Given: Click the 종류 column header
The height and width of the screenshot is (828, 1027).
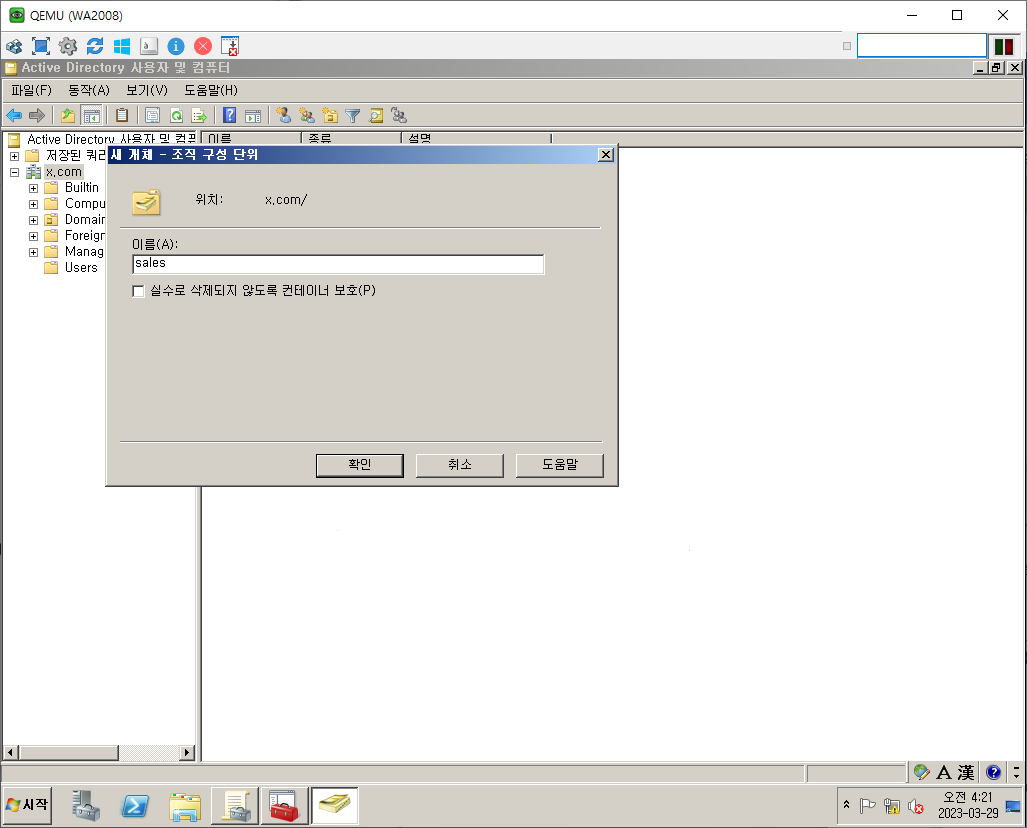Looking at the screenshot, I should 351,139.
